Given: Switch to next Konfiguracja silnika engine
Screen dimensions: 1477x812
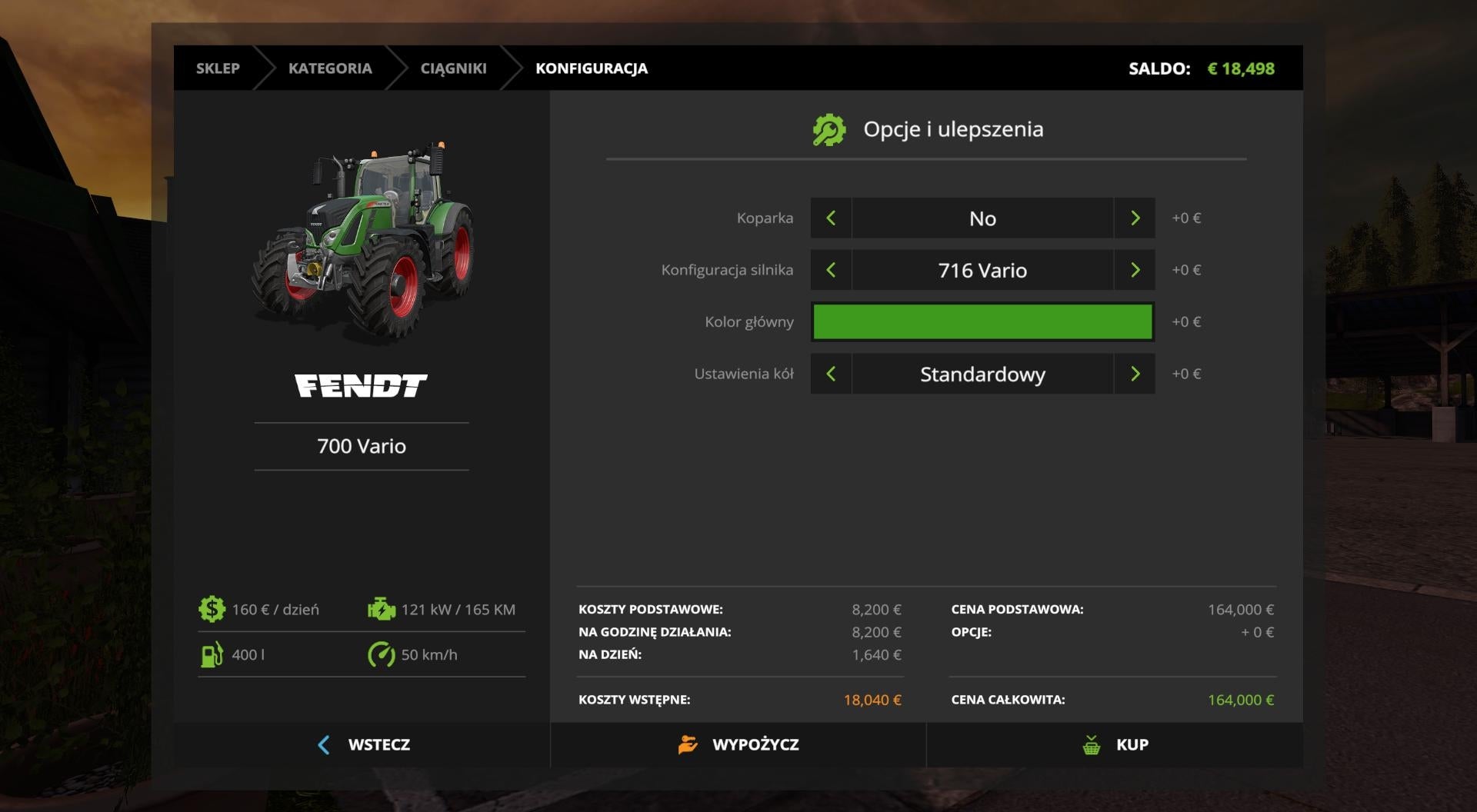Looking at the screenshot, I should pyautogui.click(x=1135, y=270).
